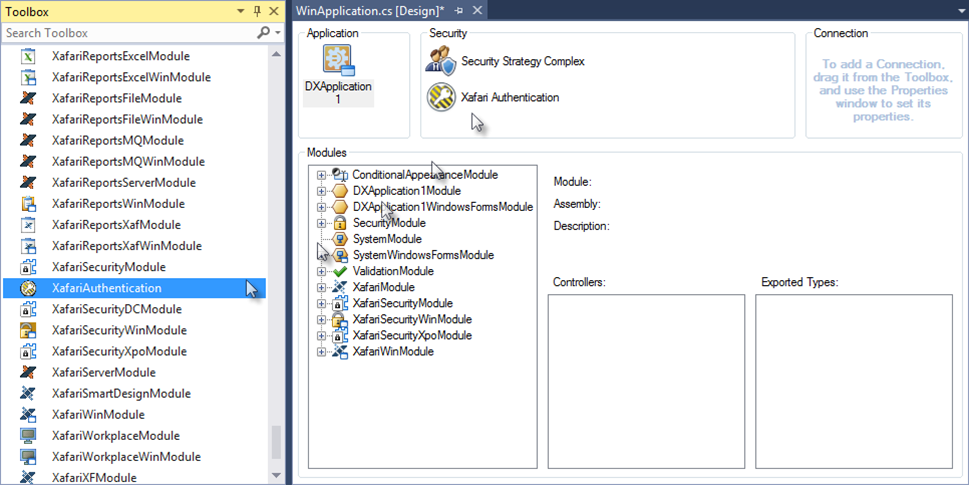Click the XafariReportsExcelWinModule icon

(28, 77)
